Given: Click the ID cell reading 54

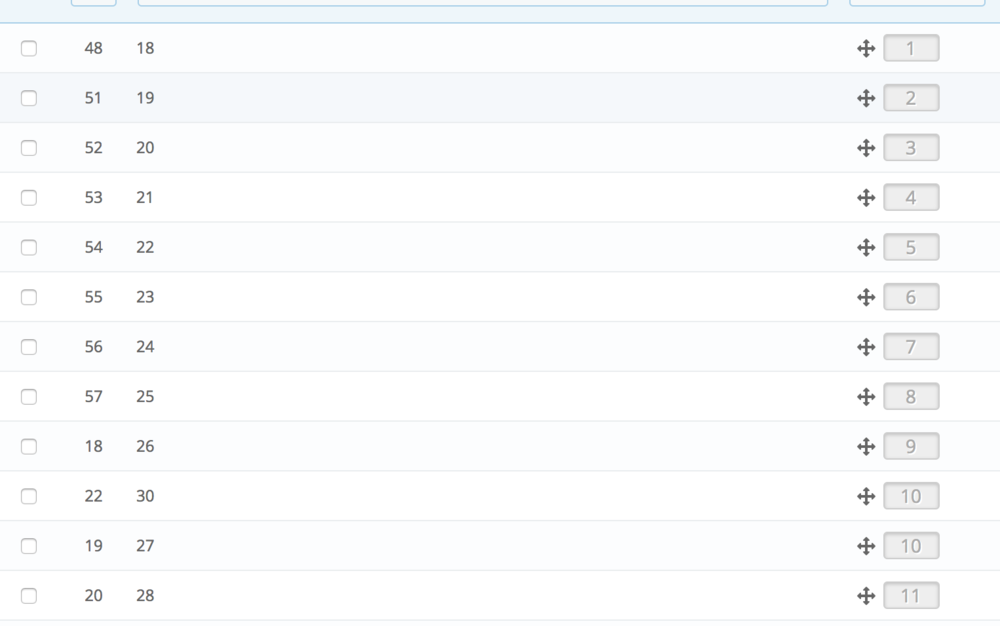Looking at the screenshot, I should click(93, 247).
